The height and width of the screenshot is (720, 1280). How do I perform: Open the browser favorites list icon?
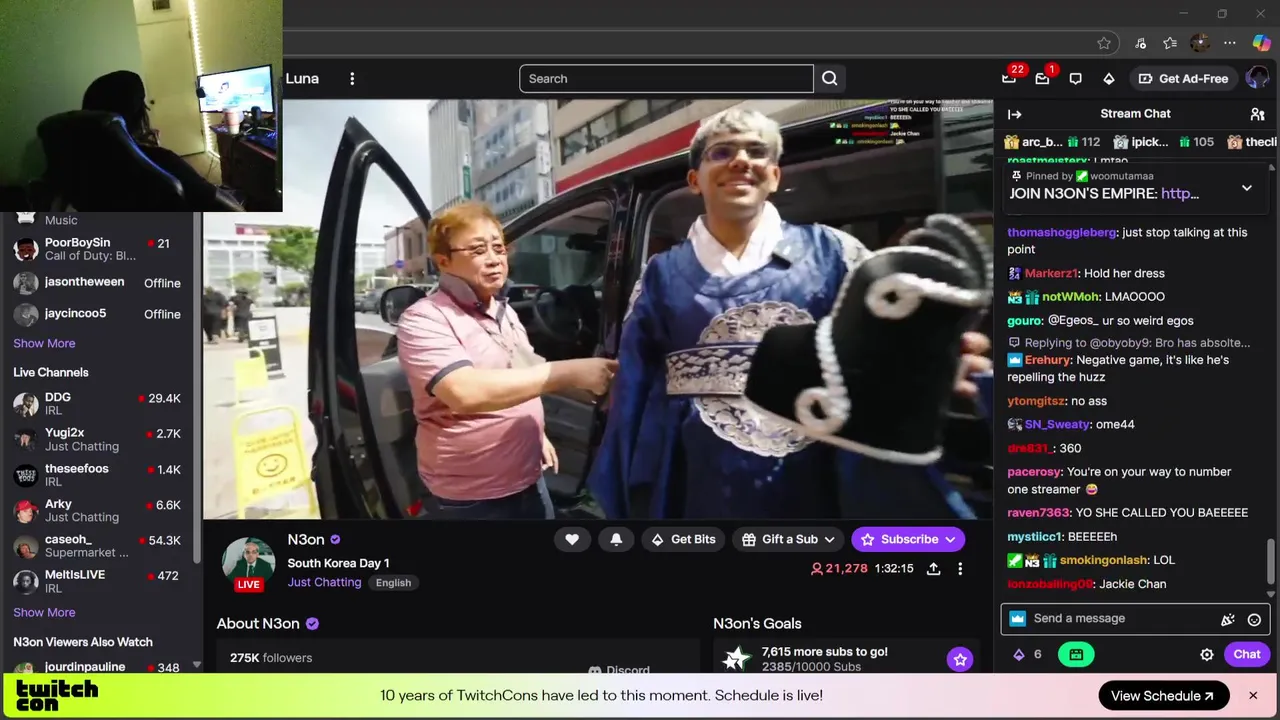click(1170, 43)
